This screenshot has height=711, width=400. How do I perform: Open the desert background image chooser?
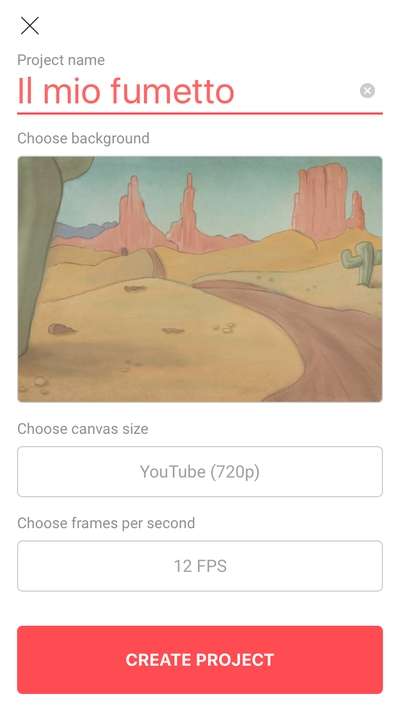pyautogui.click(x=200, y=279)
